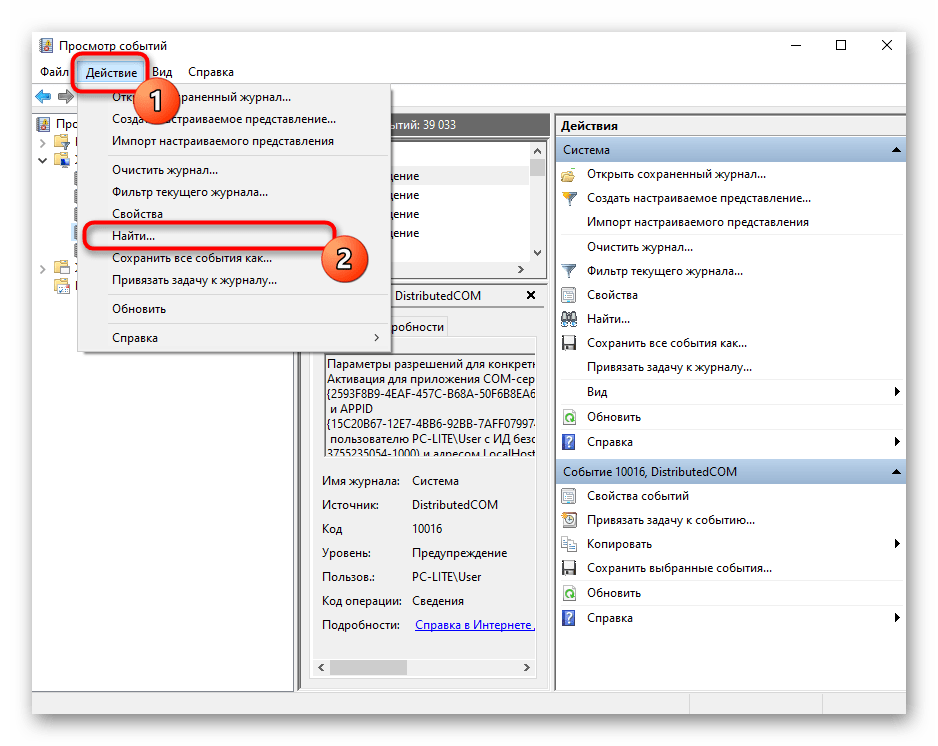Click the green Обновить icon under Система
Screen dimensions: 938x746
pos(569,417)
